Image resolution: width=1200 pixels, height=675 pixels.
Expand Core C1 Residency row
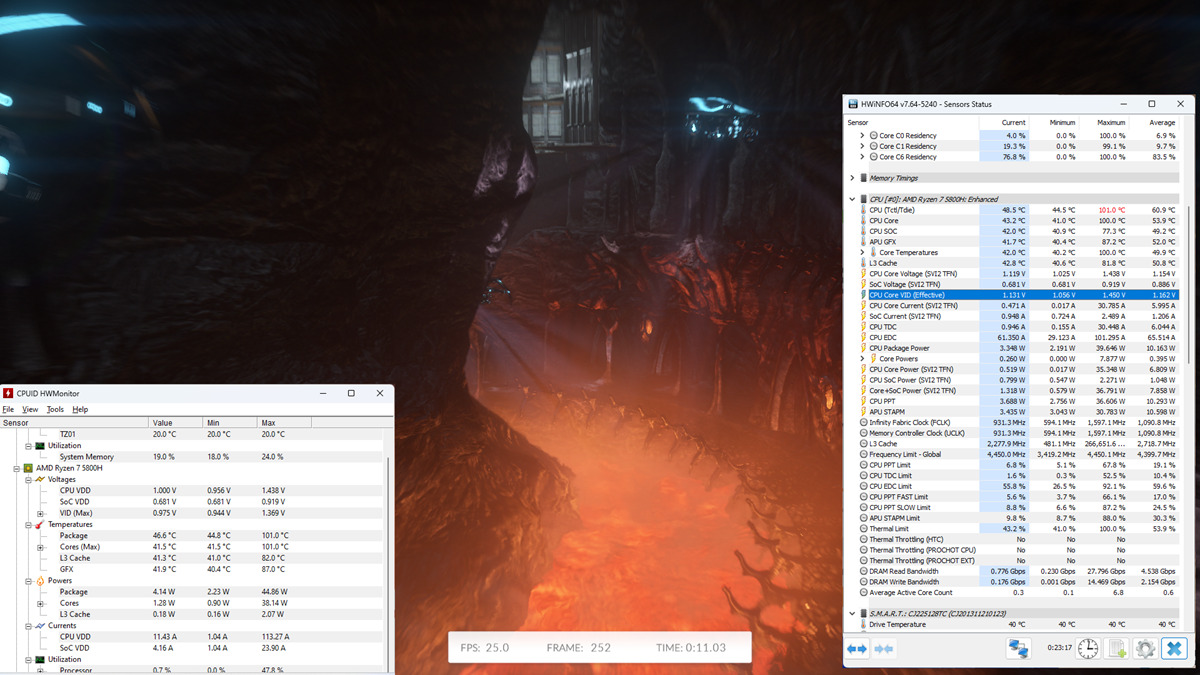pos(862,146)
